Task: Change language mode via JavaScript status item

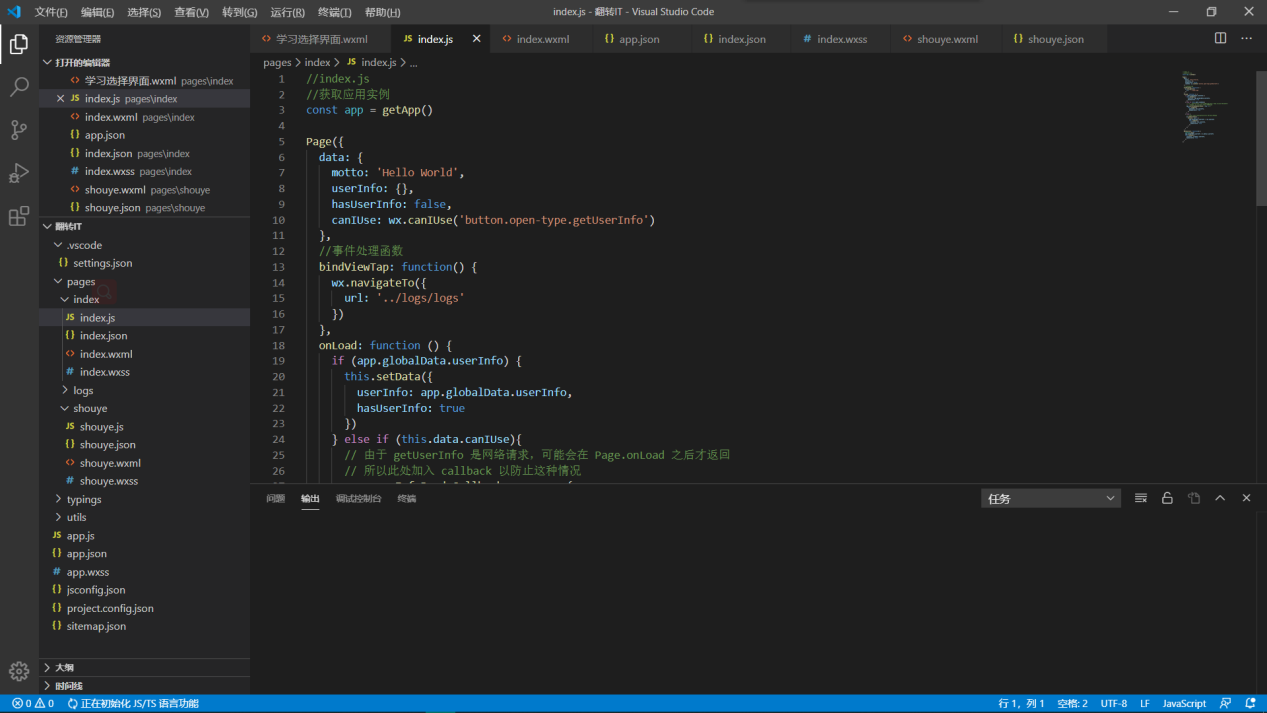Action: [x=1184, y=704]
